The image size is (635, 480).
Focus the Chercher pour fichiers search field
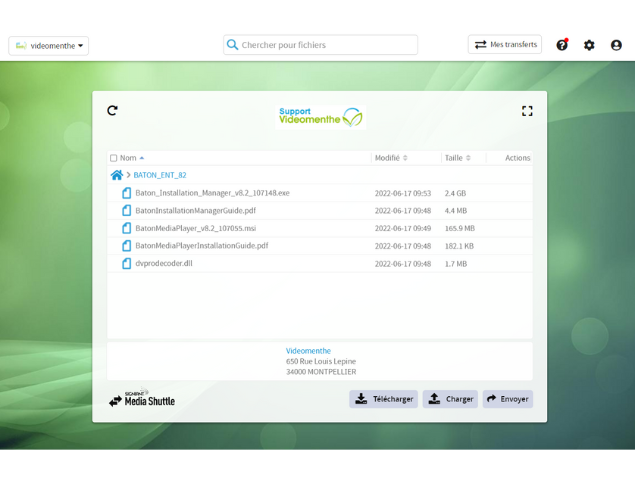point(325,45)
